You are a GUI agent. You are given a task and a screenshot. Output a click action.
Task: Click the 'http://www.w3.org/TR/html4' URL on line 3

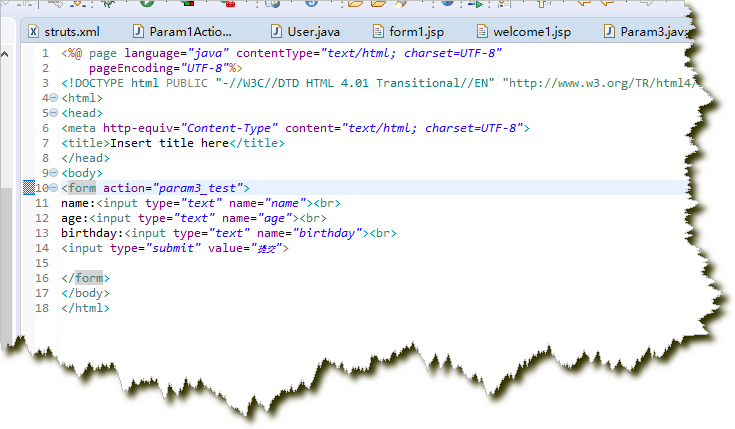click(x=600, y=83)
